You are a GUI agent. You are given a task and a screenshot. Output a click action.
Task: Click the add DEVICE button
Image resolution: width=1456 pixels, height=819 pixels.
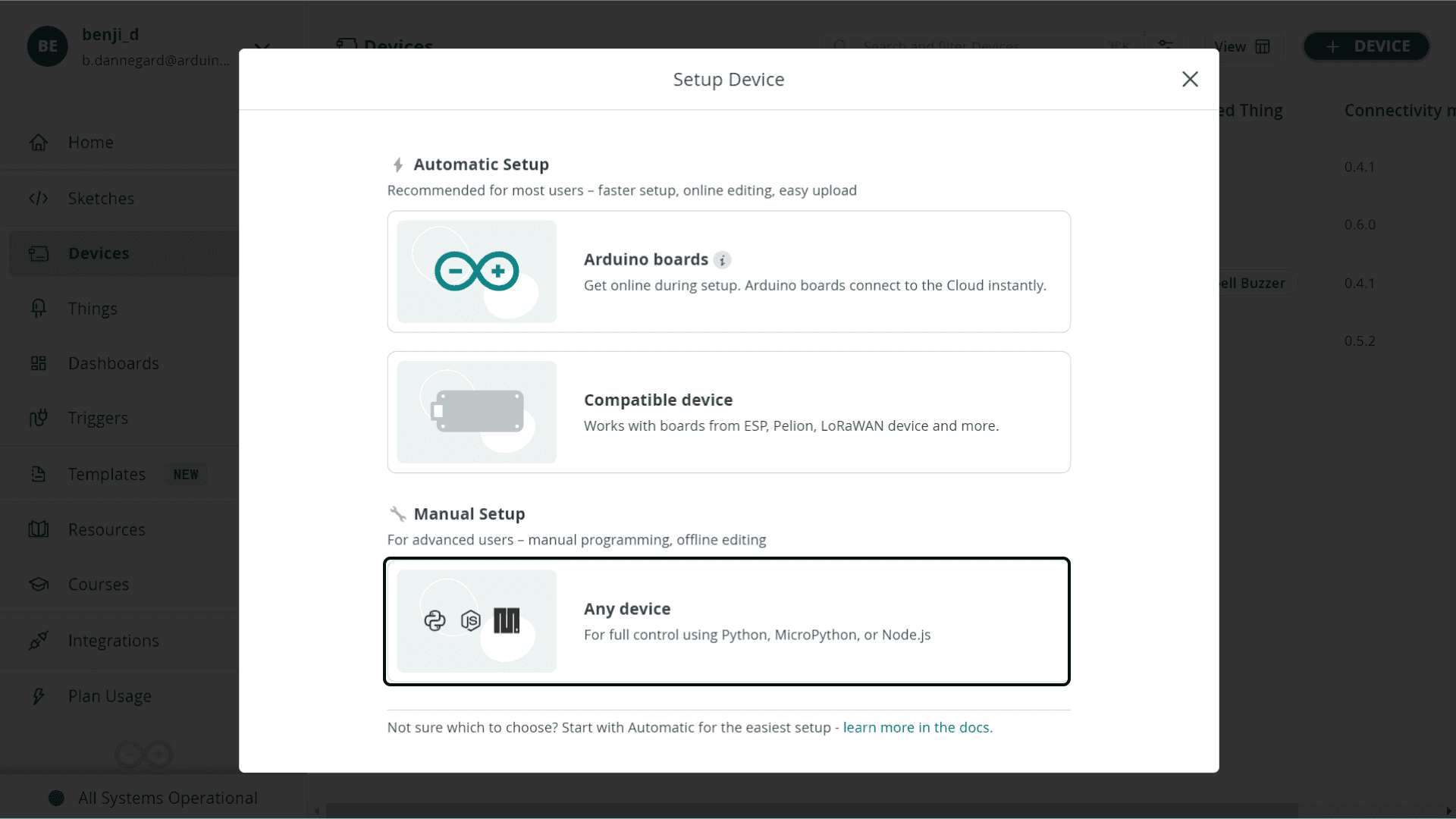pos(1367,46)
